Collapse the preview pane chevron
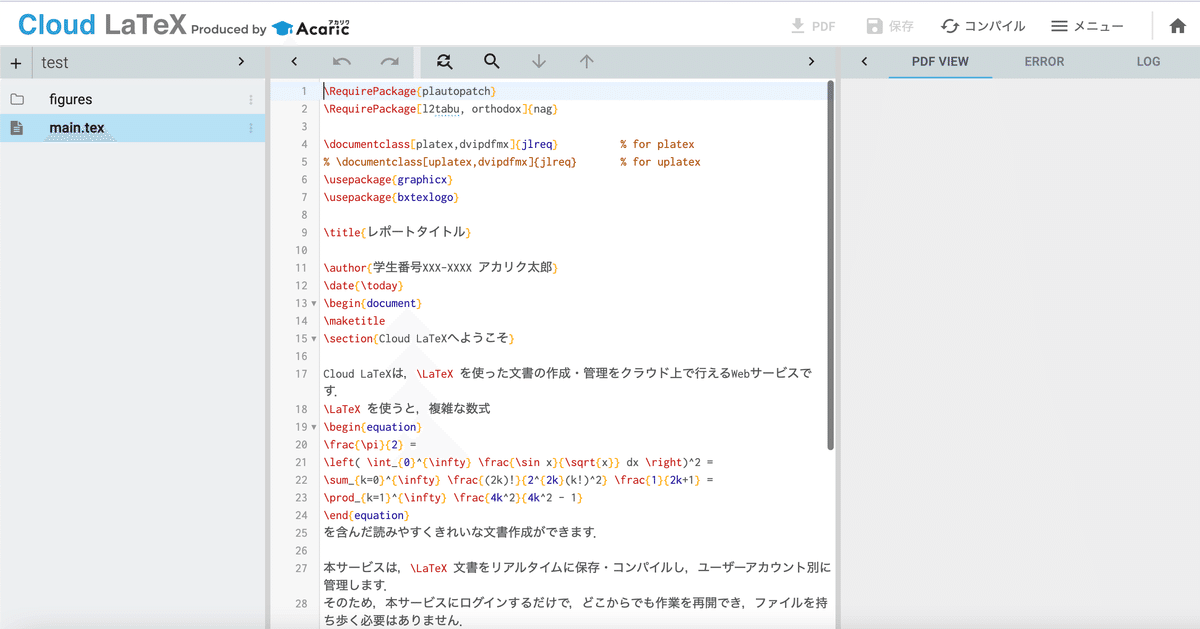The height and width of the screenshot is (629, 1200). 864,62
